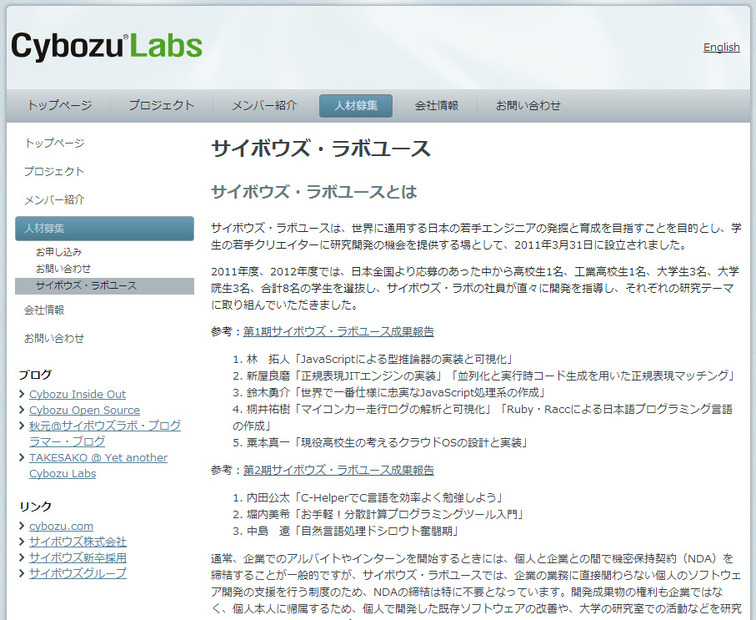Click list item 内田公太 C-Helper
756x620 pixels.
coord(367,498)
